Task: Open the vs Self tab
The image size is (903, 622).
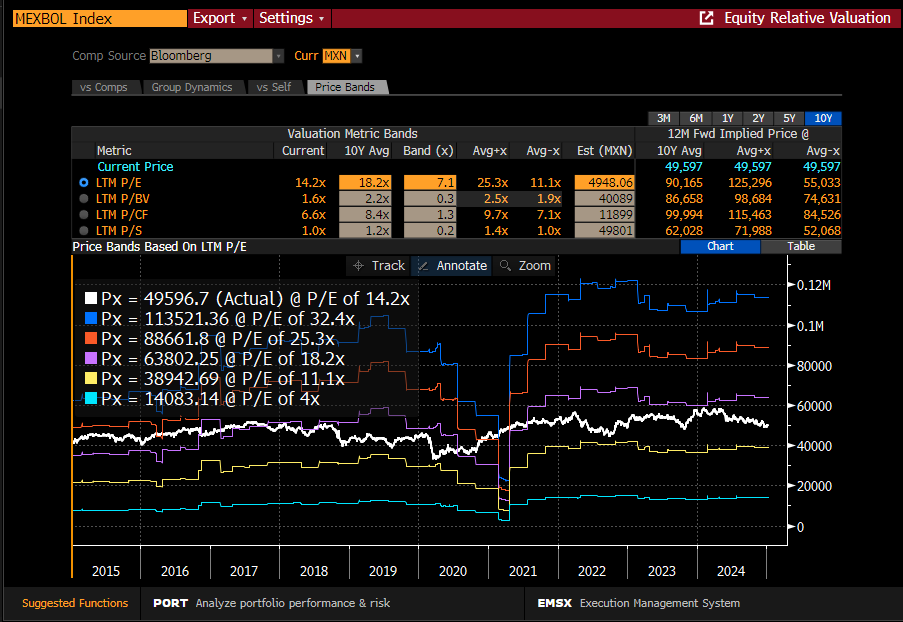Action: point(274,87)
